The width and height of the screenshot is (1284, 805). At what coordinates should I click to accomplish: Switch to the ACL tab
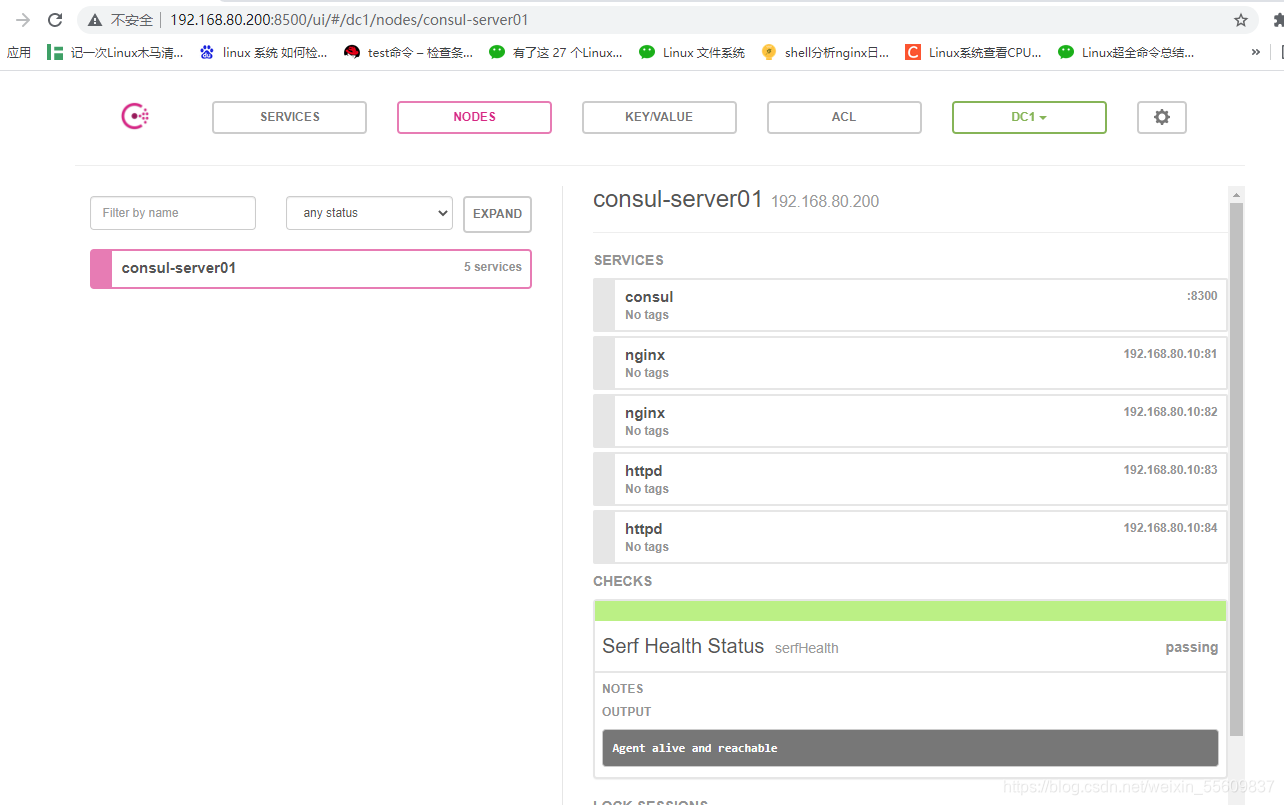click(x=844, y=117)
